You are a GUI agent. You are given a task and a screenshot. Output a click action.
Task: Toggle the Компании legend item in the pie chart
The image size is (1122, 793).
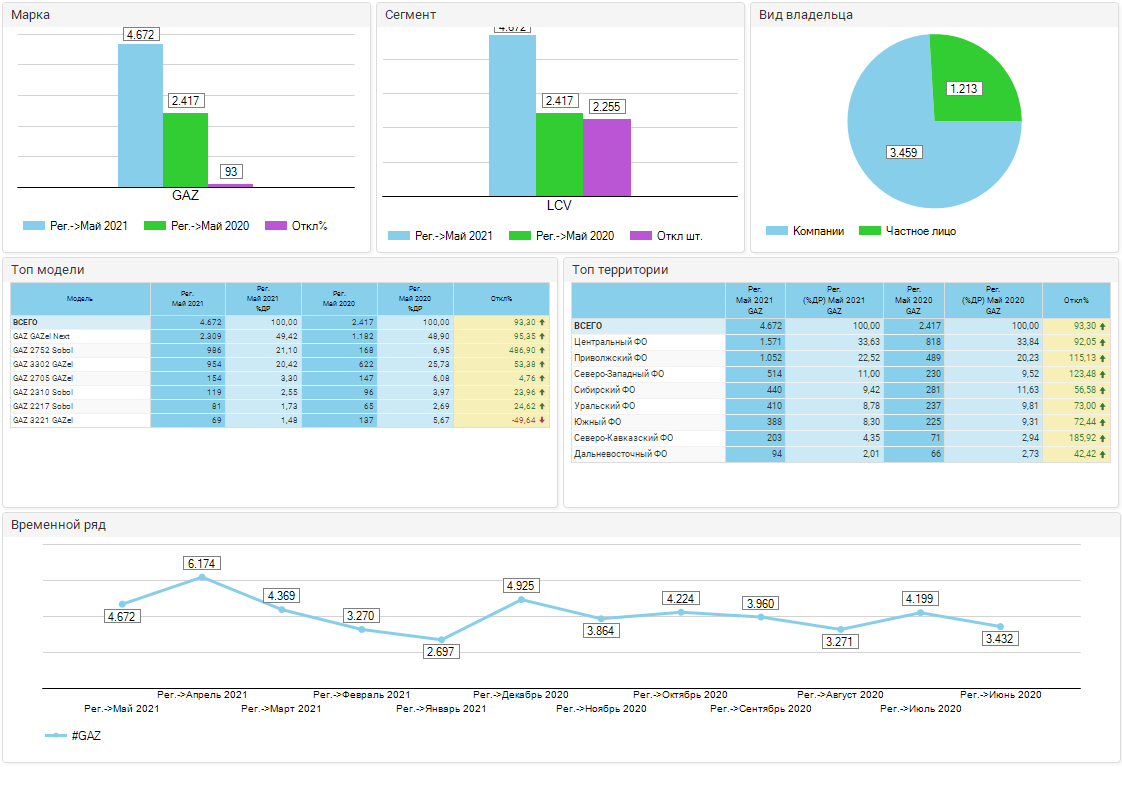805,231
